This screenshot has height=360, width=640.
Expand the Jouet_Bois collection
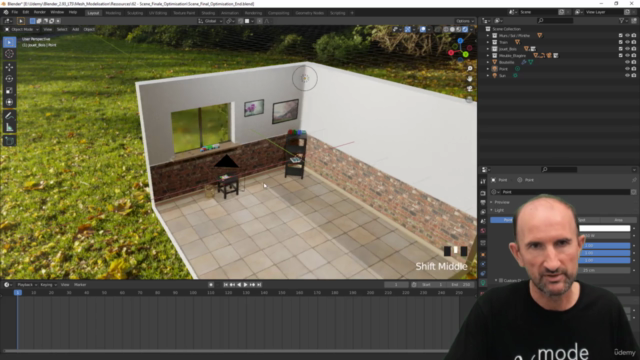[488, 49]
